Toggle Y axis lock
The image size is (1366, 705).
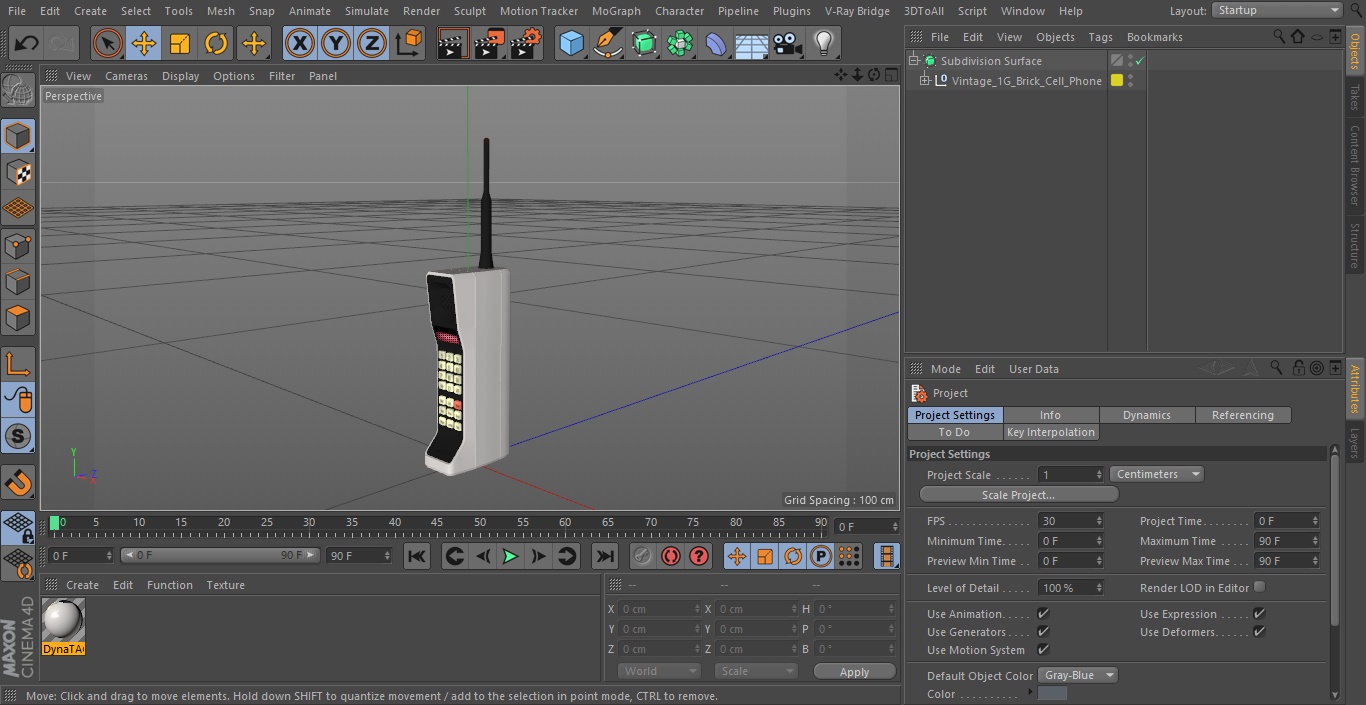(336, 43)
